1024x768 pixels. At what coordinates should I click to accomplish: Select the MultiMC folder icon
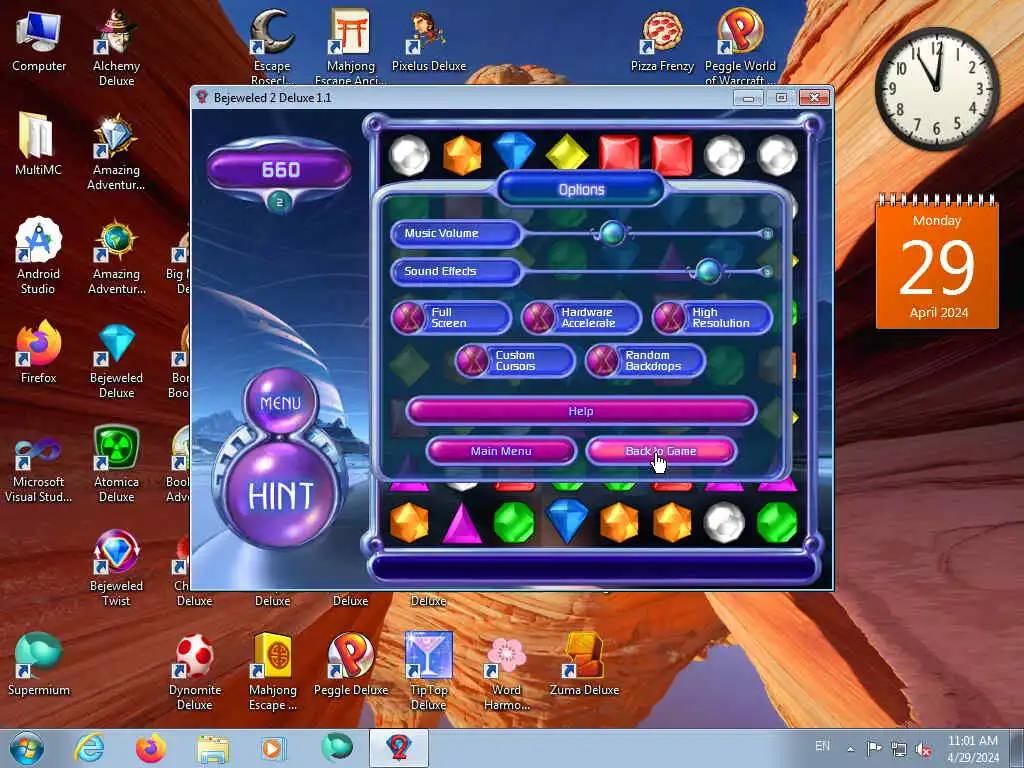tap(39, 145)
